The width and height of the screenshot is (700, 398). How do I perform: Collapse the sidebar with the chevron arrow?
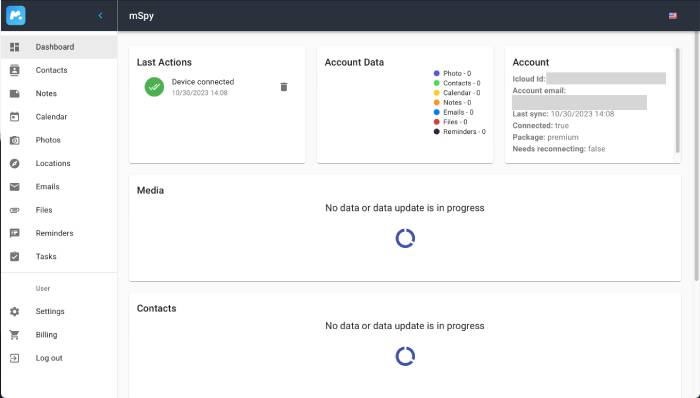(x=100, y=16)
